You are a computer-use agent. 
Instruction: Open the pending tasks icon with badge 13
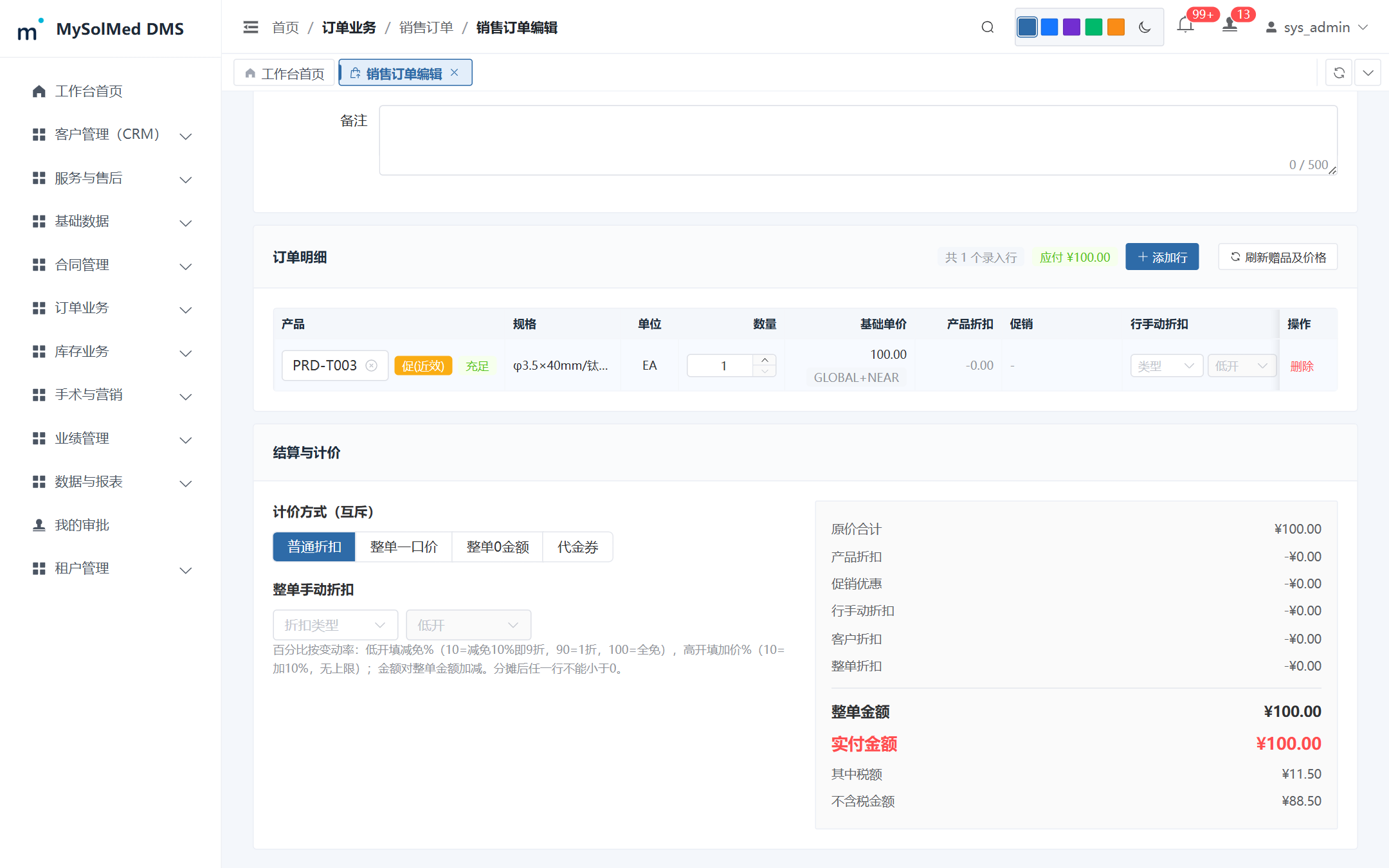point(1230,26)
